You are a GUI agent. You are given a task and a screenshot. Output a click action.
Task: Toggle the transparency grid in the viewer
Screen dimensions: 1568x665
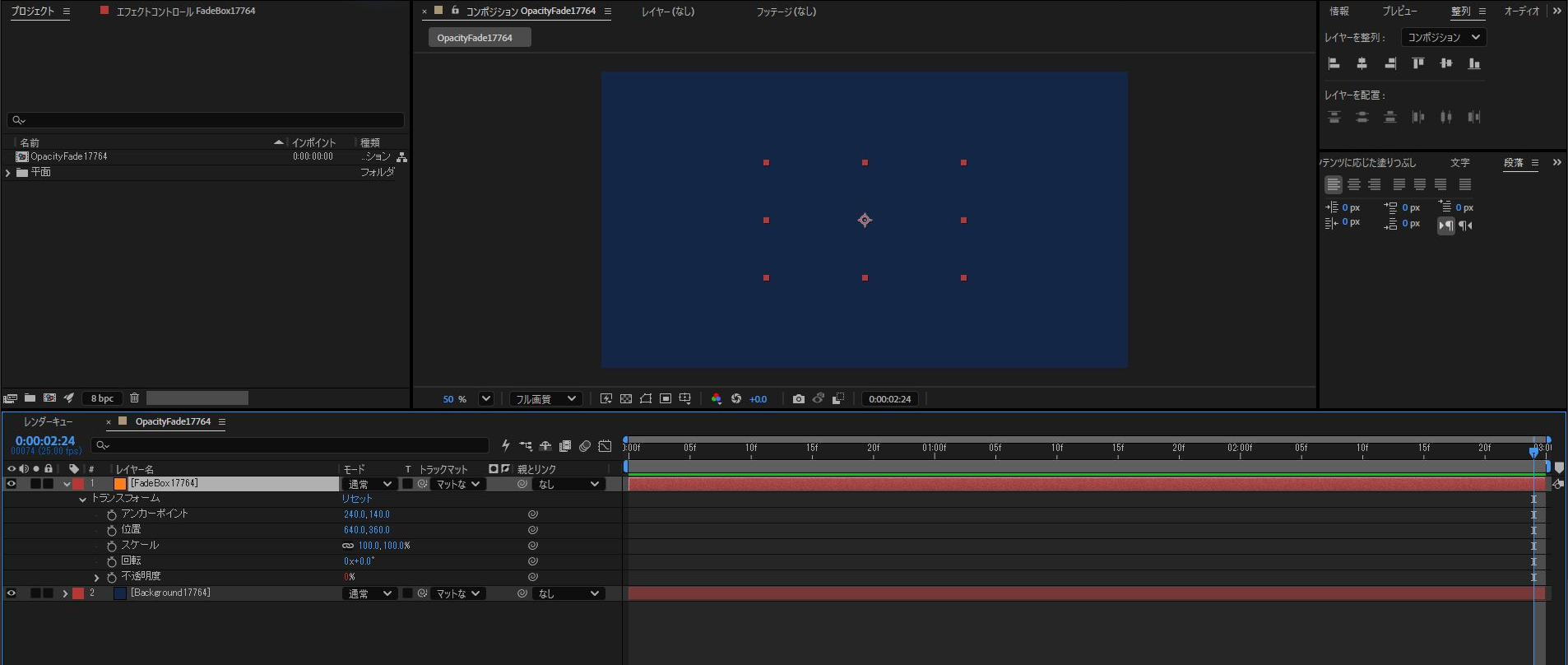[626, 399]
